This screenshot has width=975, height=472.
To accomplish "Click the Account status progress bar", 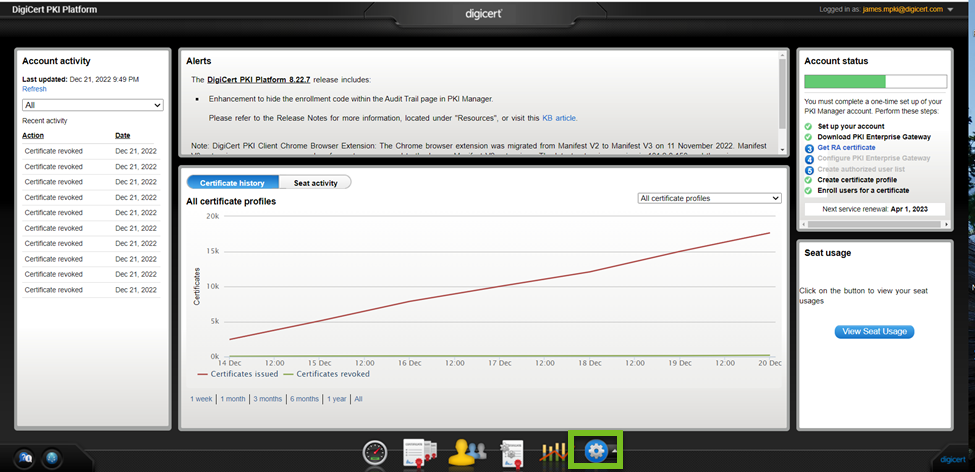I will (x=876, y=81).
